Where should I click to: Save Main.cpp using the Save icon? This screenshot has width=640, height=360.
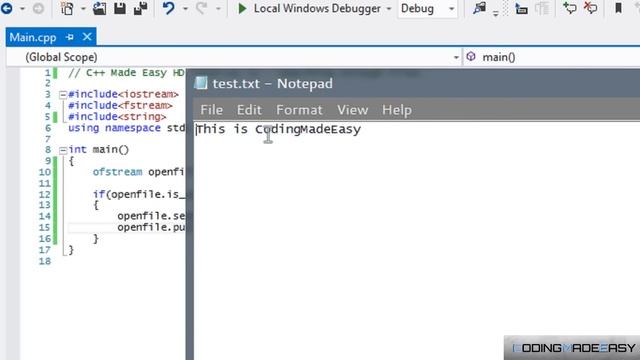click(120, 8)
